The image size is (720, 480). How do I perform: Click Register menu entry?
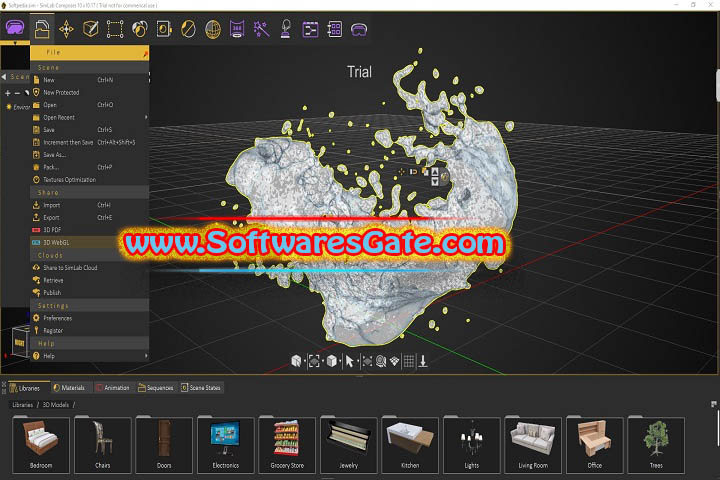90,330
